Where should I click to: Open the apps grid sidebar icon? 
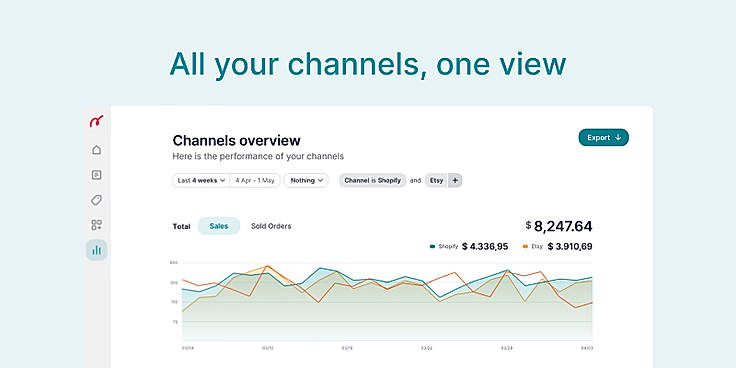point(96,225)
